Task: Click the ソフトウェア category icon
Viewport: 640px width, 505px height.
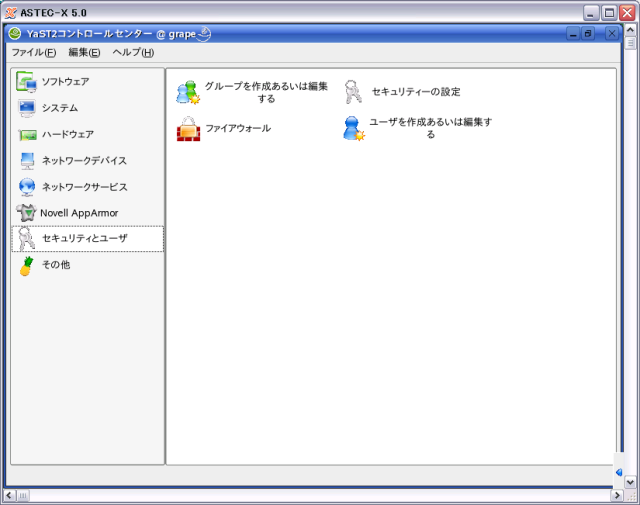Action: point(26,82)
